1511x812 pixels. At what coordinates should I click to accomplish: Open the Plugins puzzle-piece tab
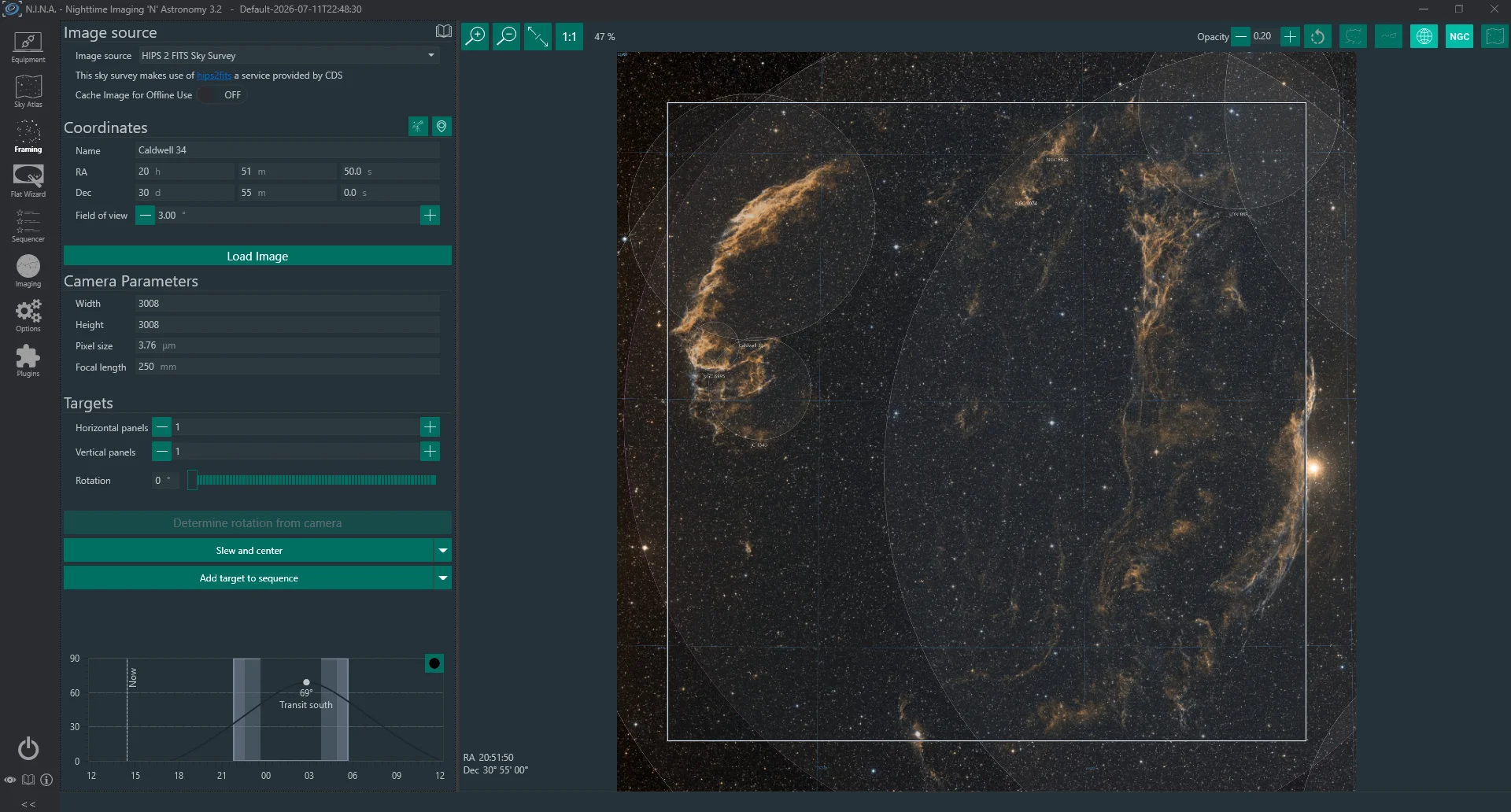click(x=28, y=361)
